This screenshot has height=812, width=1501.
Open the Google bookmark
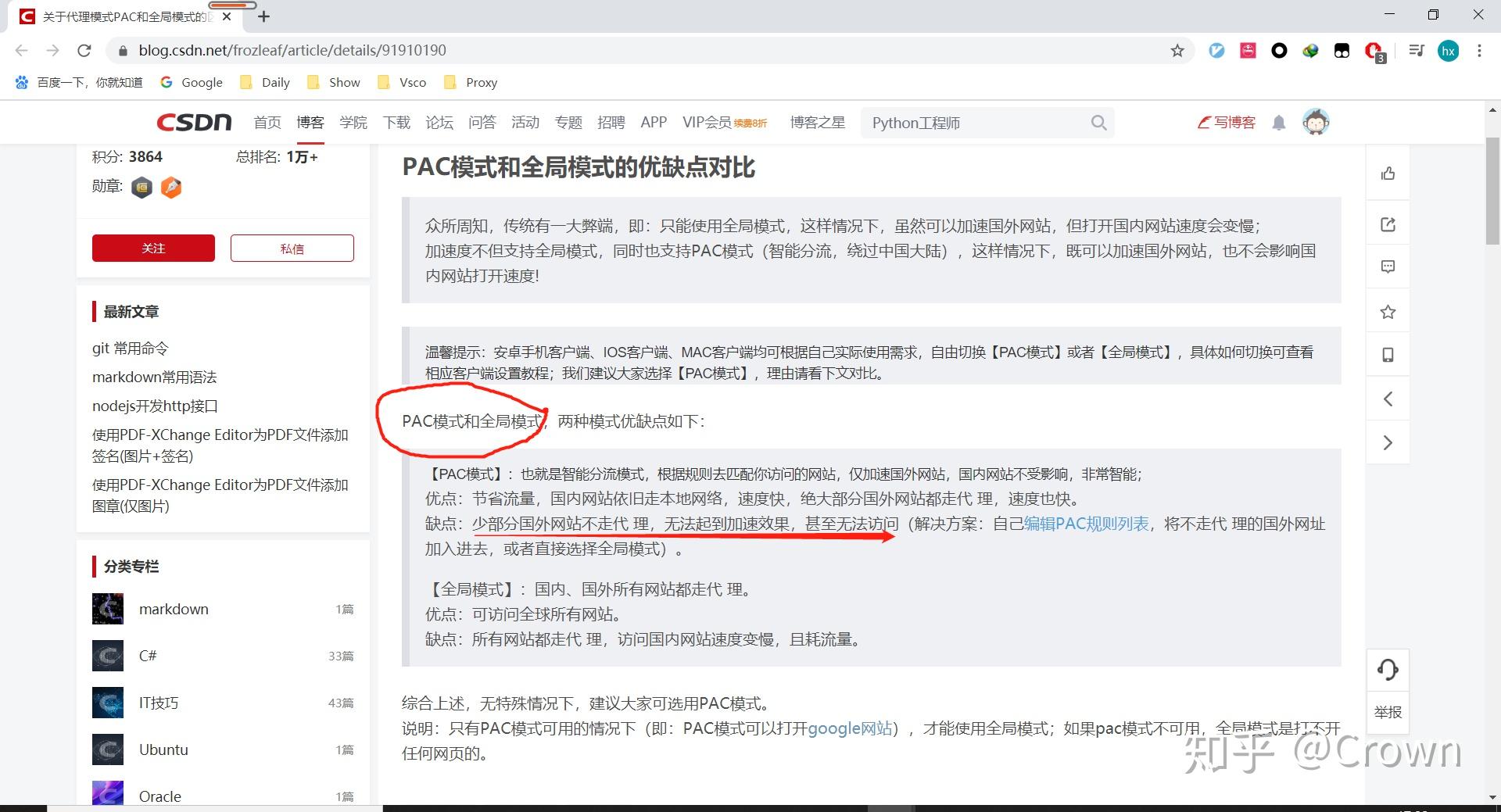[x=192, y=83]
